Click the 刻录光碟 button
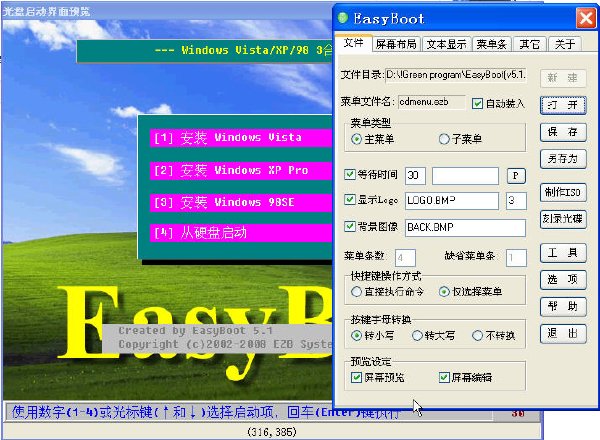Image resolution: width=600 pixels, height=440 pixels. point(563,219)
